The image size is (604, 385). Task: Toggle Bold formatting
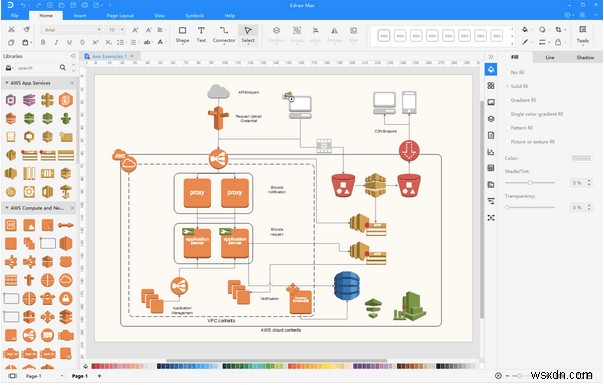click(x=43, y=42)
